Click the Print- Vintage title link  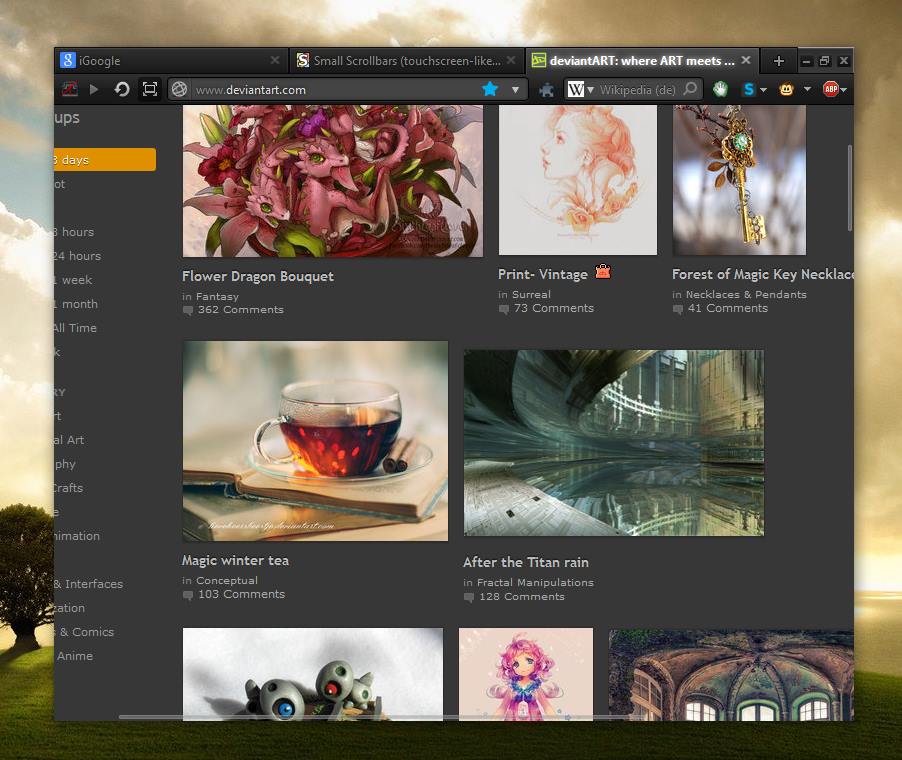pos(542,274)
